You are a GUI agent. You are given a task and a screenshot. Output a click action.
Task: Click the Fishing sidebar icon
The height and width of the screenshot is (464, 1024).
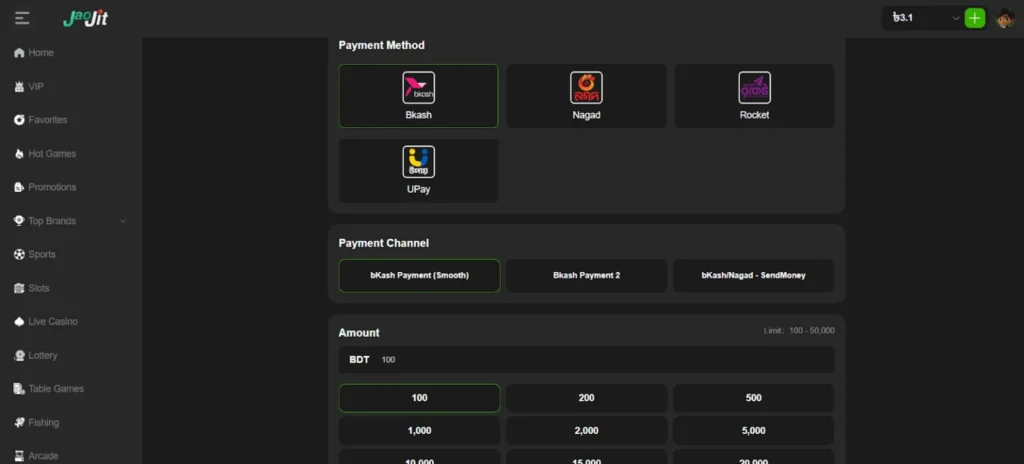(x=19, y=423)
